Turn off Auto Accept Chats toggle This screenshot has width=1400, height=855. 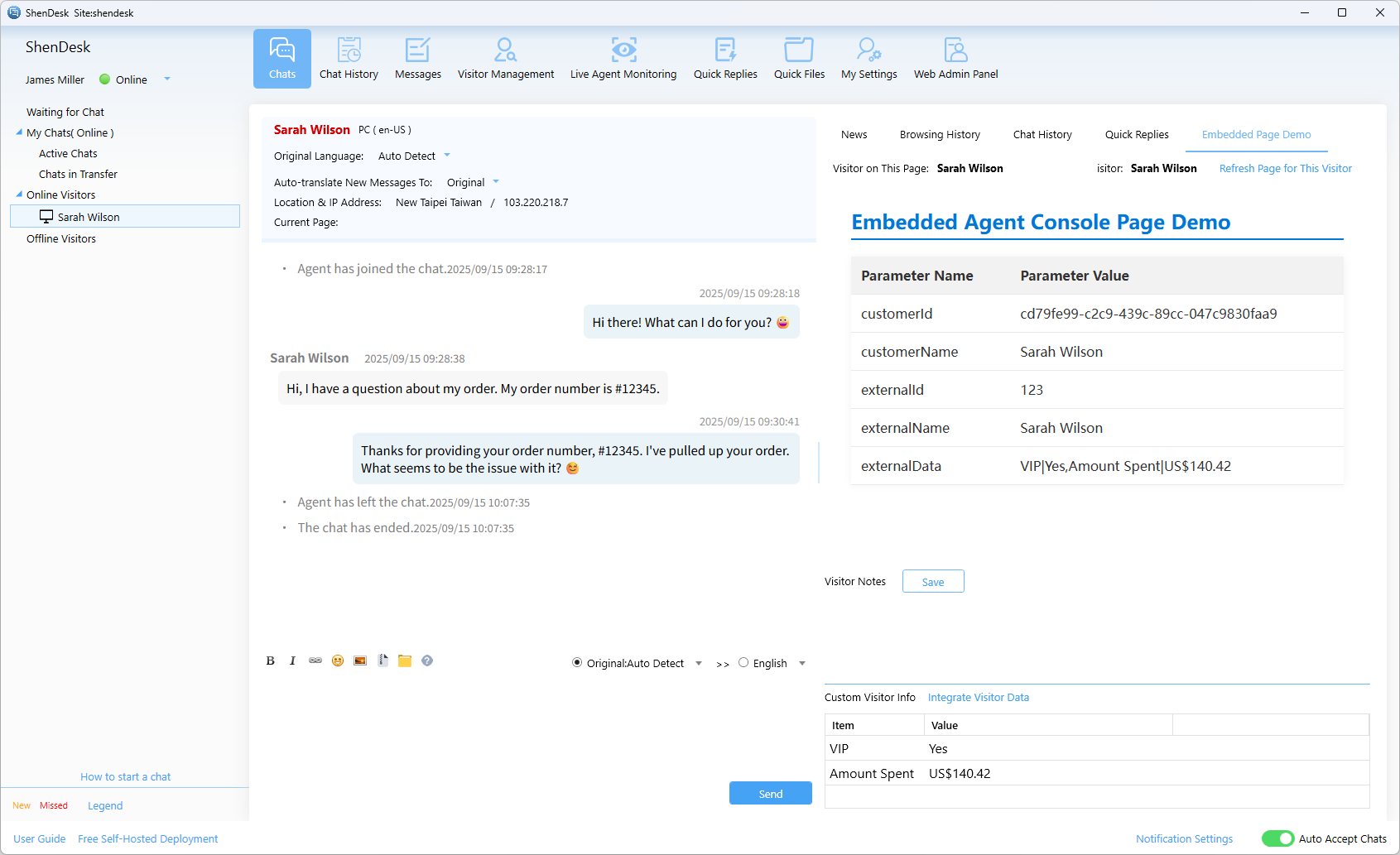(x=1277, y=838)
